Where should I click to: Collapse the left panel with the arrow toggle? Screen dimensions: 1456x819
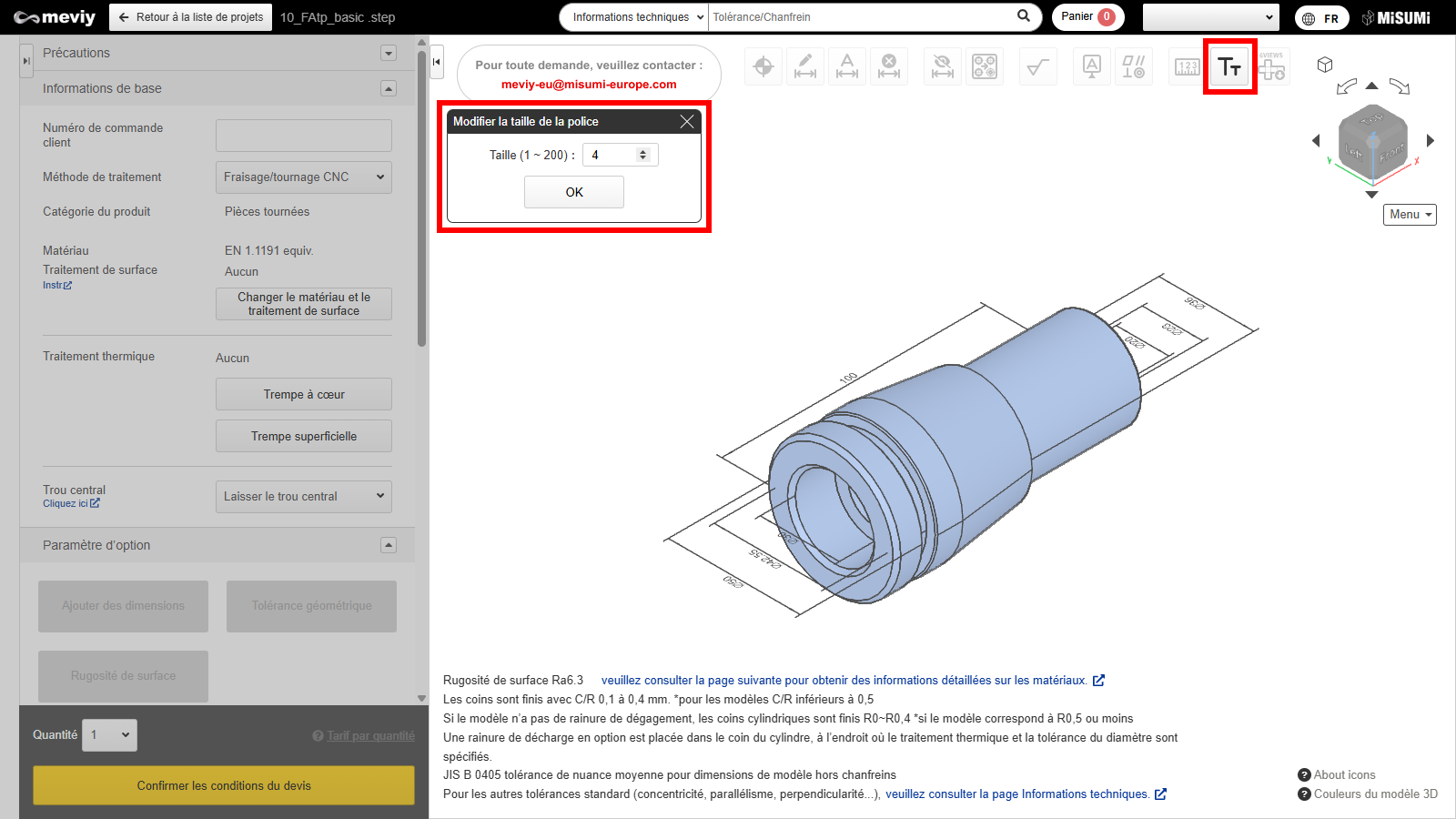click(437, 62)
